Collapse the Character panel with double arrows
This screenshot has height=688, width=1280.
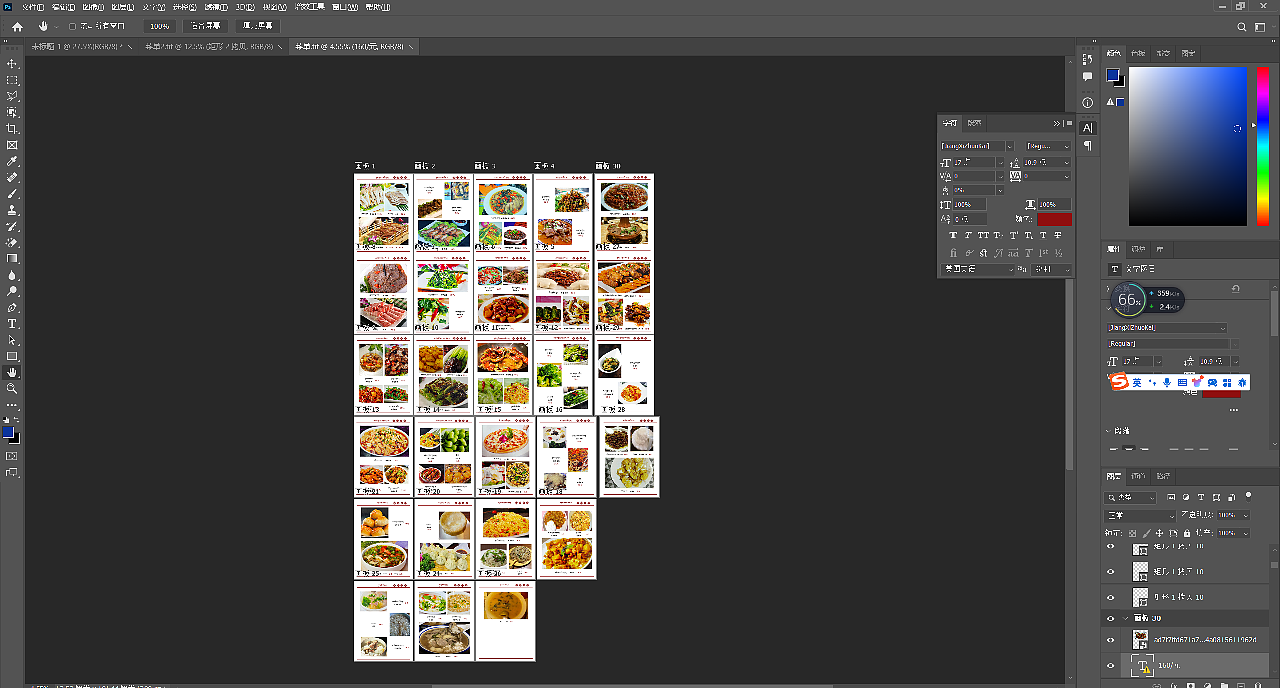[x=1057, y=123]
